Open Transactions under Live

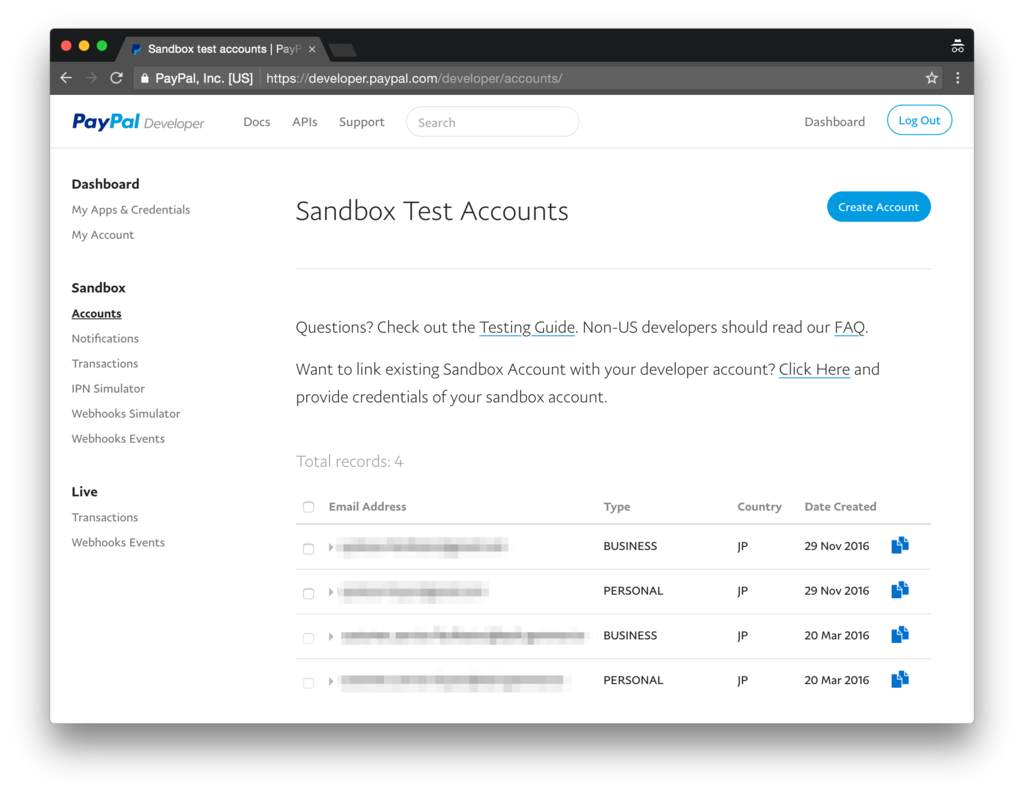[x=104, y=517]
